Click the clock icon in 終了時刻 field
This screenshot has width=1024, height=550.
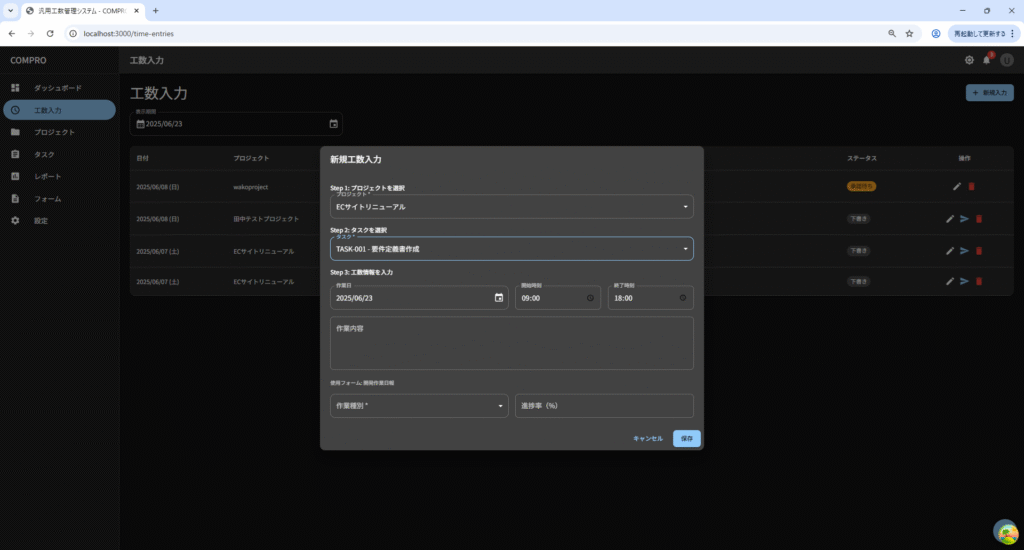coord(683,298)
